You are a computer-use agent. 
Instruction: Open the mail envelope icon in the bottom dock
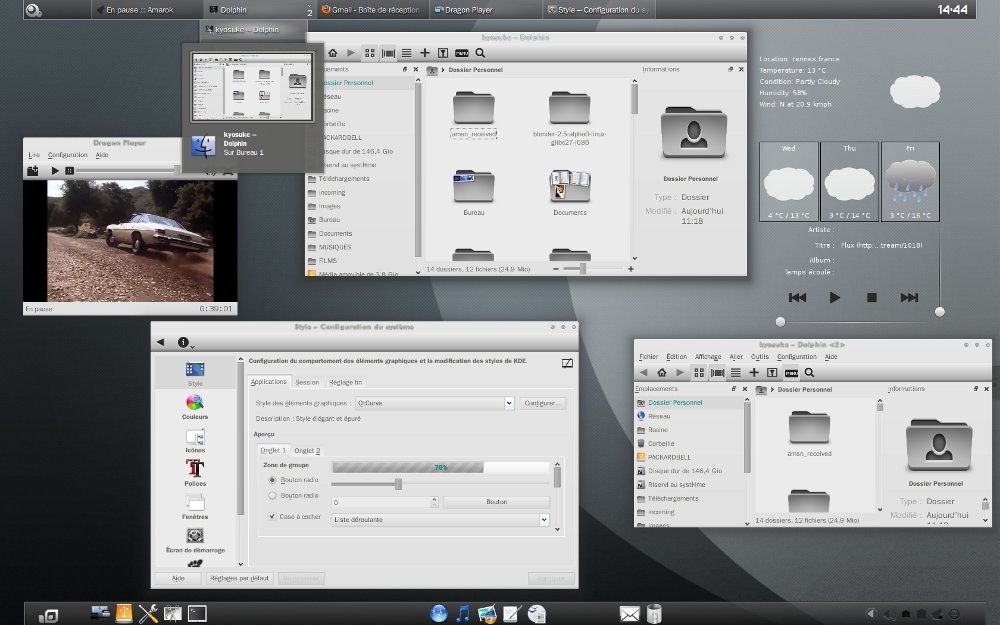point(629,614)
